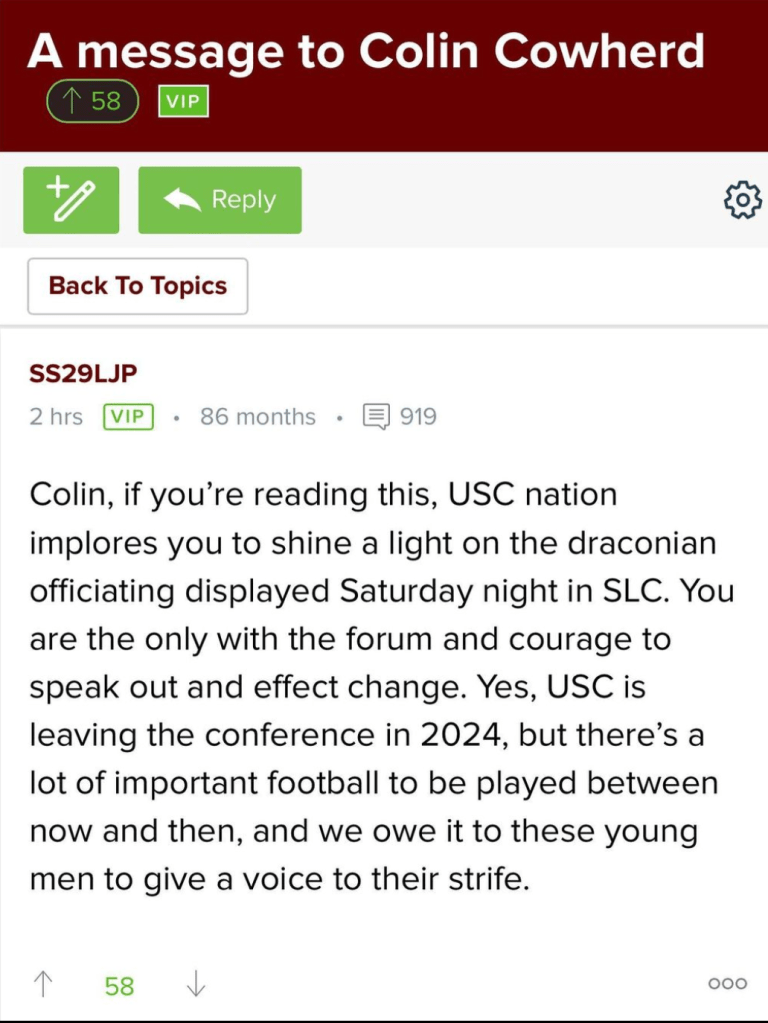Image resolution: width=768 pixels, height=1023 pixels.
Task: Click the post body text paragraph
Action: (380, 688)
